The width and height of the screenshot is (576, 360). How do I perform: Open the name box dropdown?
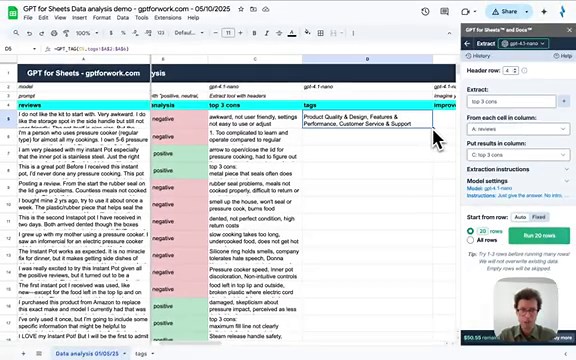[34, 49]
